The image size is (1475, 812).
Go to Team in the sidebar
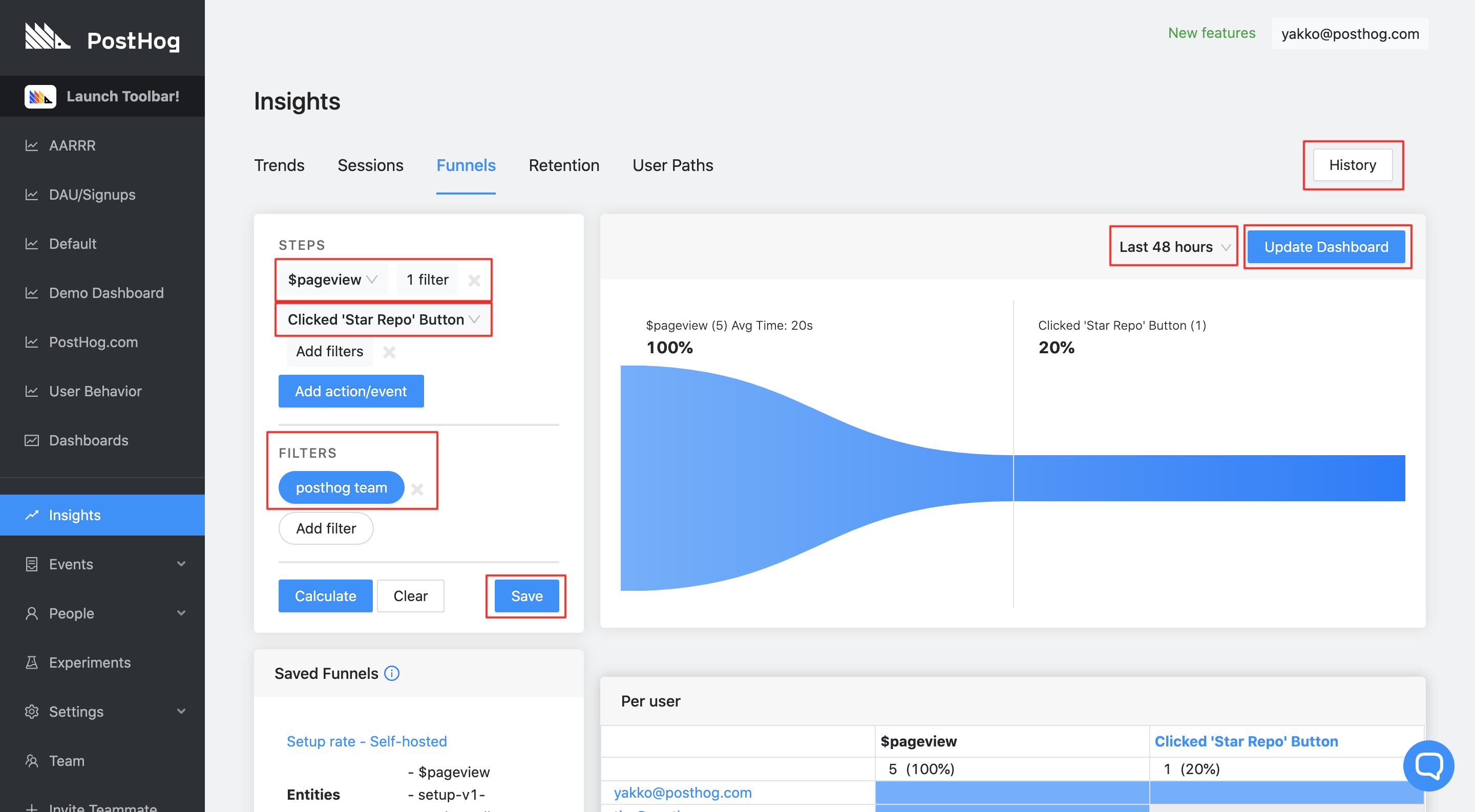pos(67,761)
